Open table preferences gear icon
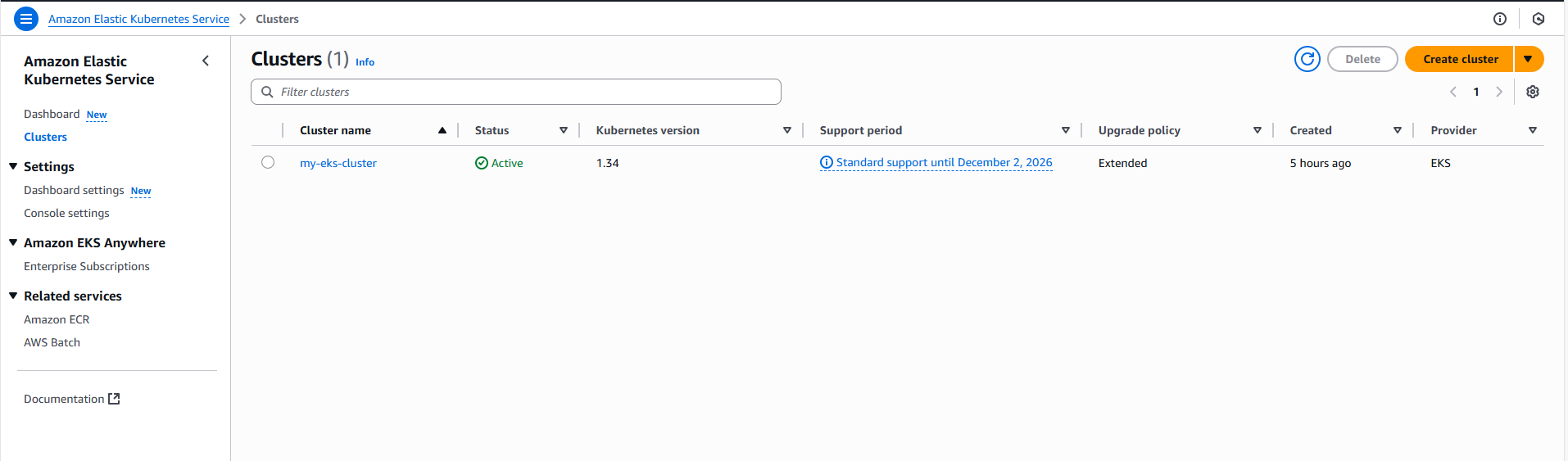 (1532, 92)
